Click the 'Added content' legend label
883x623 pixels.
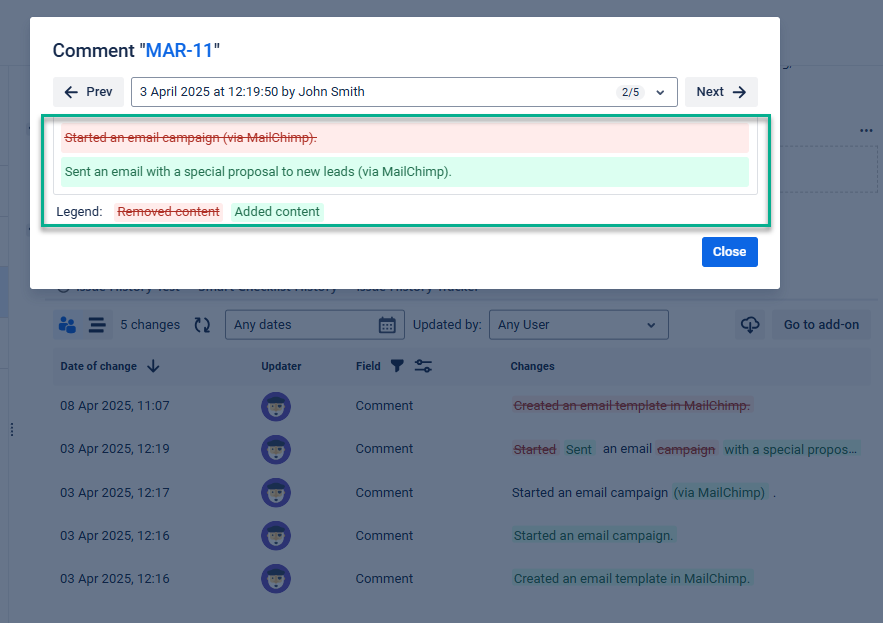tap(277, 212)
